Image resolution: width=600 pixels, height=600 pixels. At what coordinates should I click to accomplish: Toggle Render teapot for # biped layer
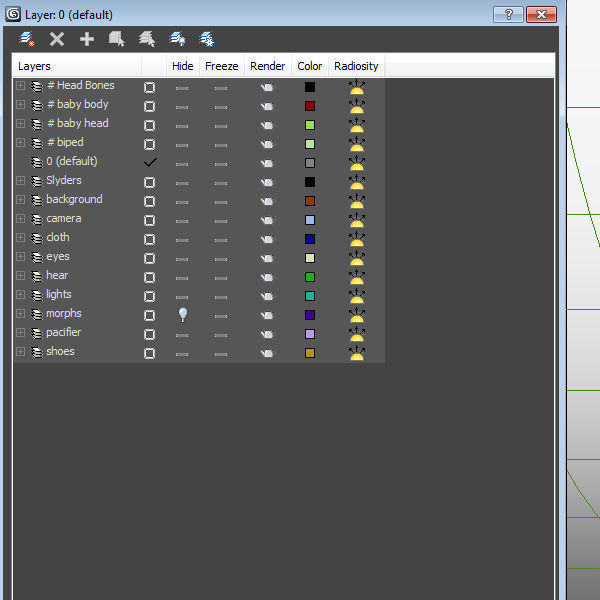click(267, 144)
